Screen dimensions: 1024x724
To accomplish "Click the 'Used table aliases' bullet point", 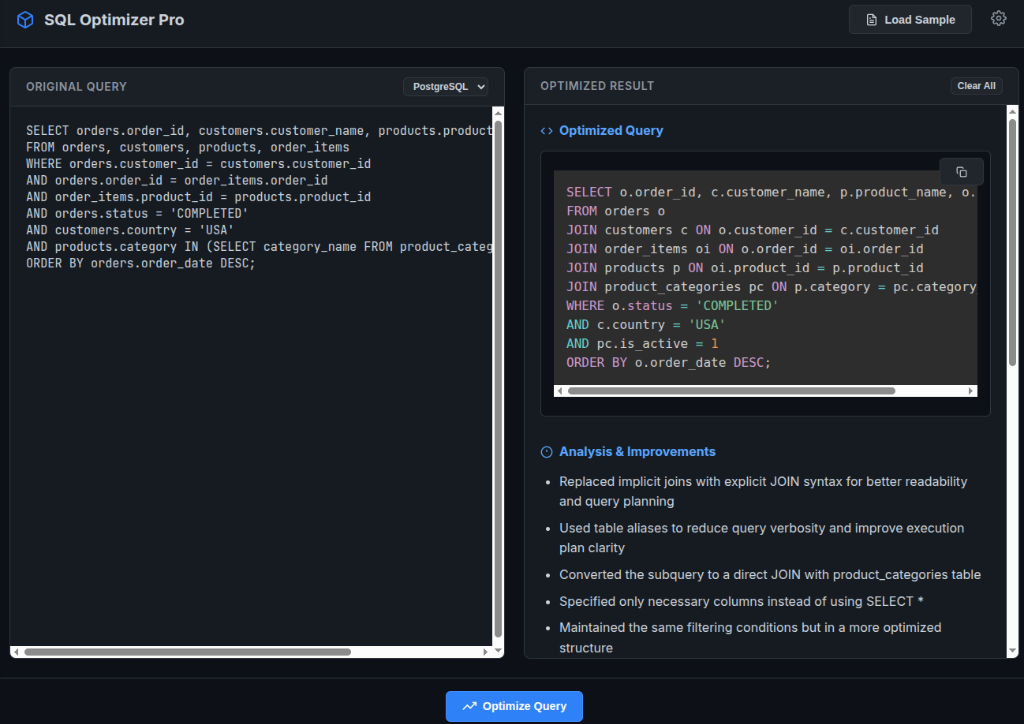I will click(761, 538).
